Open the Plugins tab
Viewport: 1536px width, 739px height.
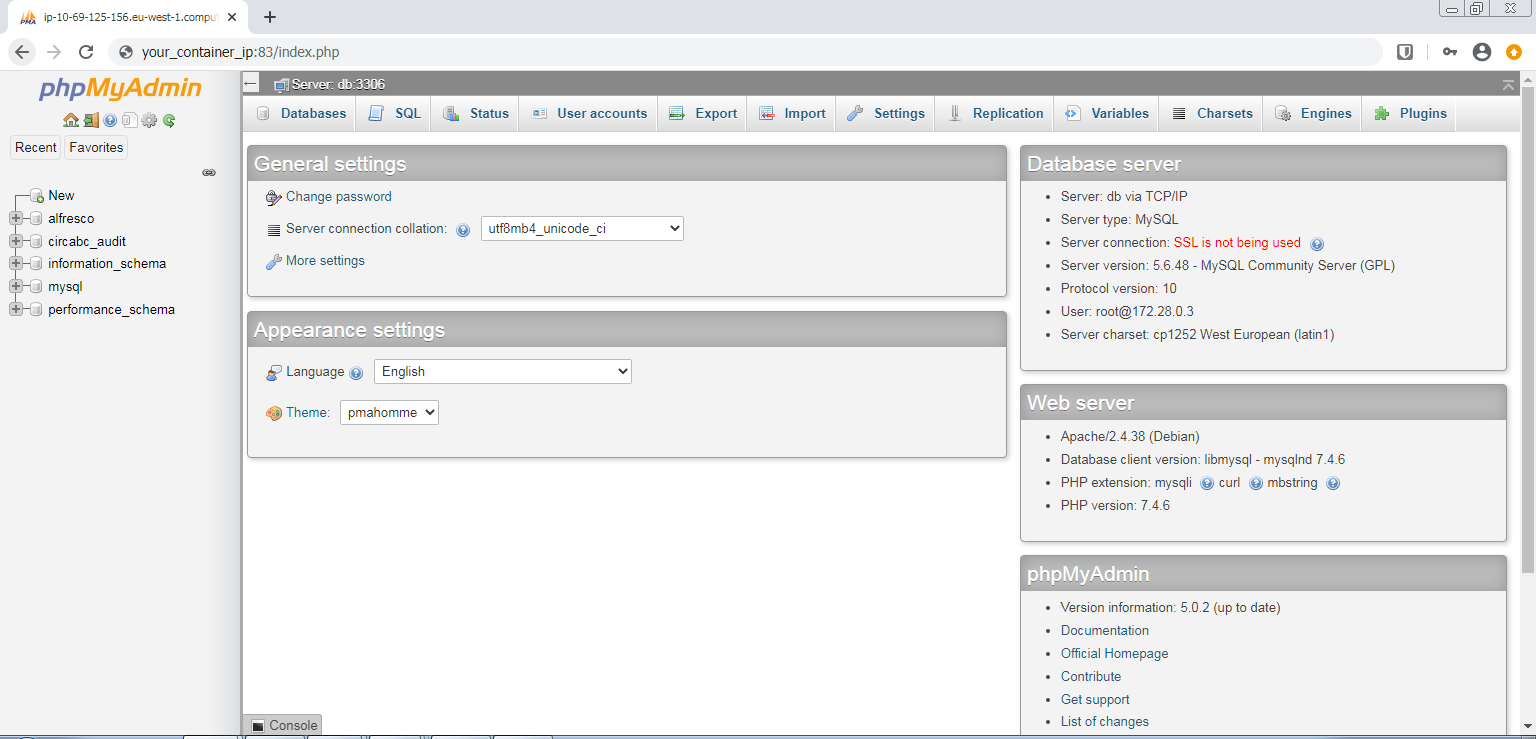(1410, 114)
